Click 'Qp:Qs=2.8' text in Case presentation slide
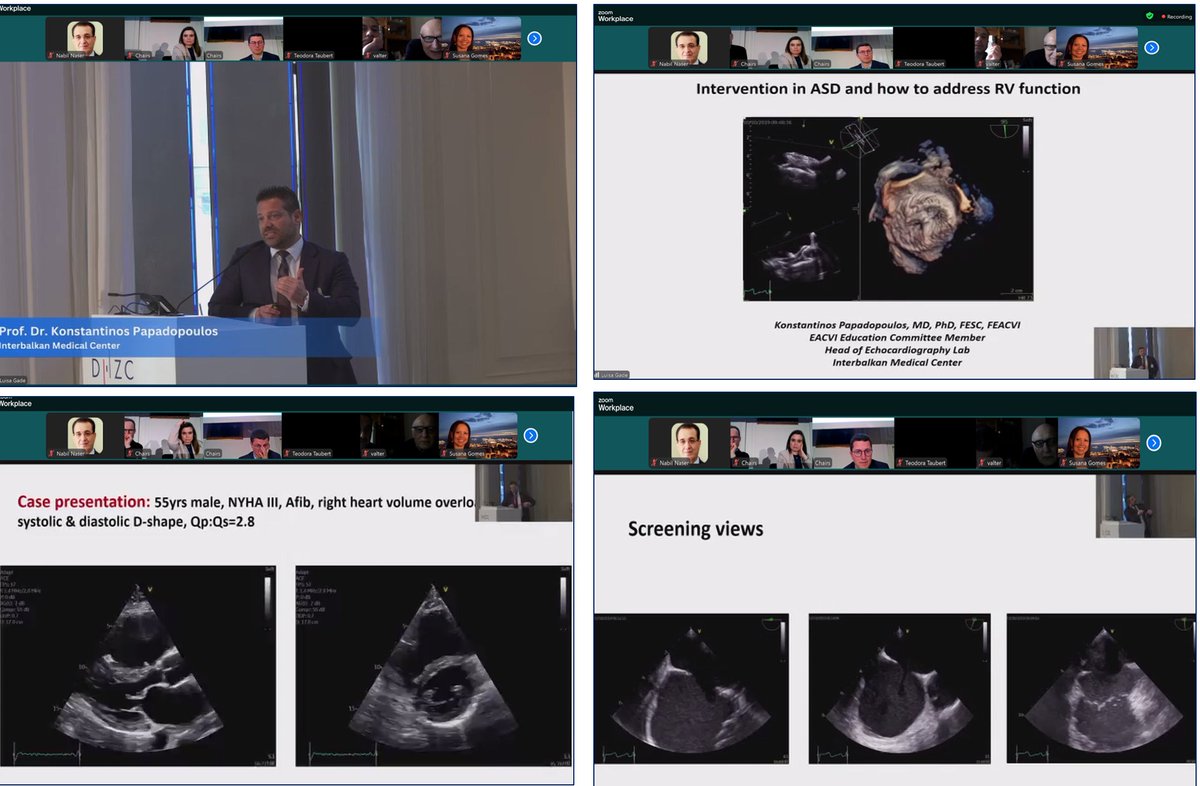Screen dimensions: 1200x786 click(x=212, y=521)
